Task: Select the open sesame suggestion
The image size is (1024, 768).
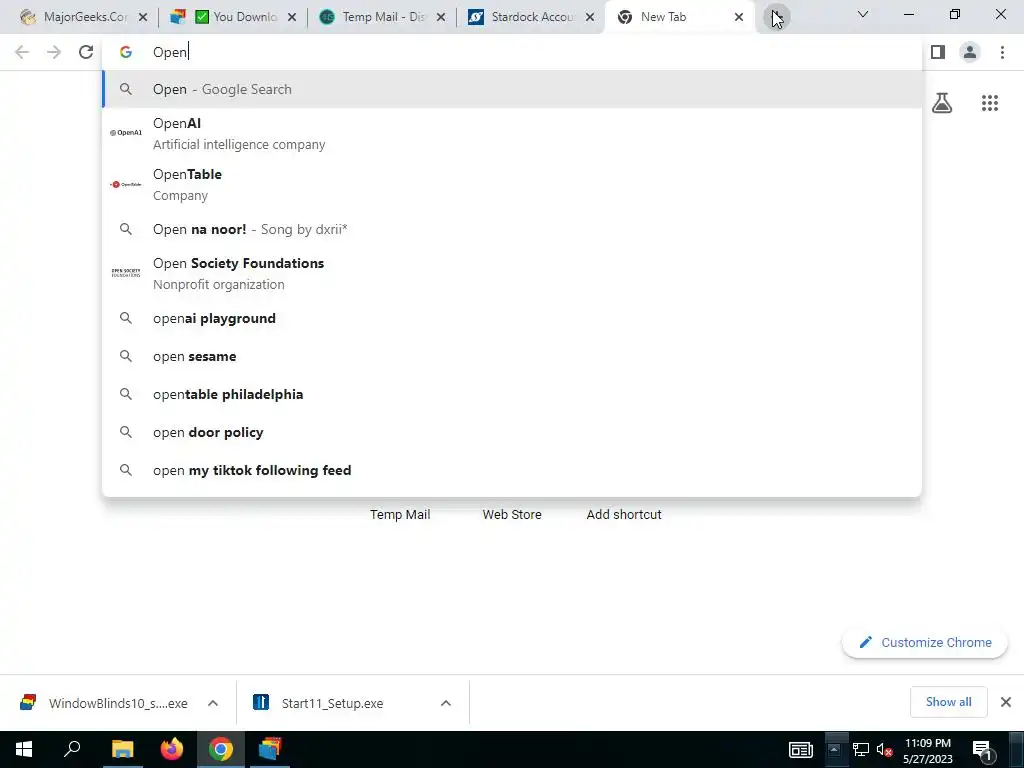Action: tap(512, 357)
